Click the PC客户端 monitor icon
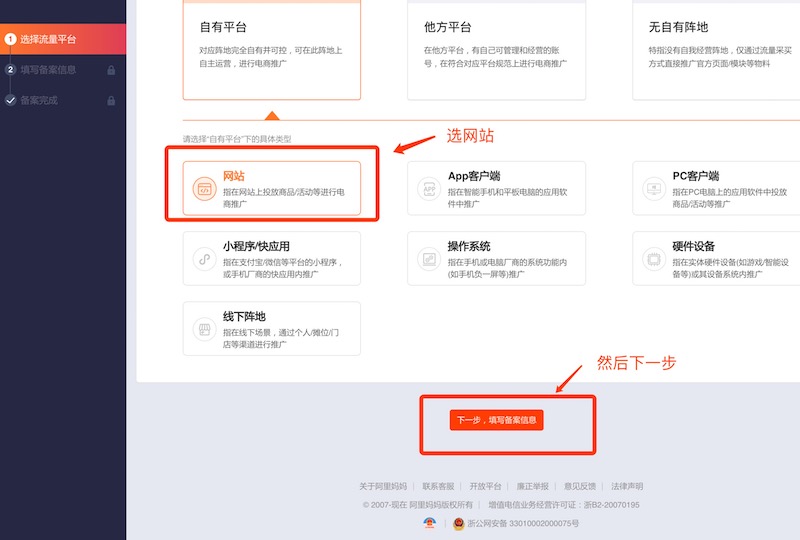The width and height of the screenshot is (800, 540). tap(653, 188)
